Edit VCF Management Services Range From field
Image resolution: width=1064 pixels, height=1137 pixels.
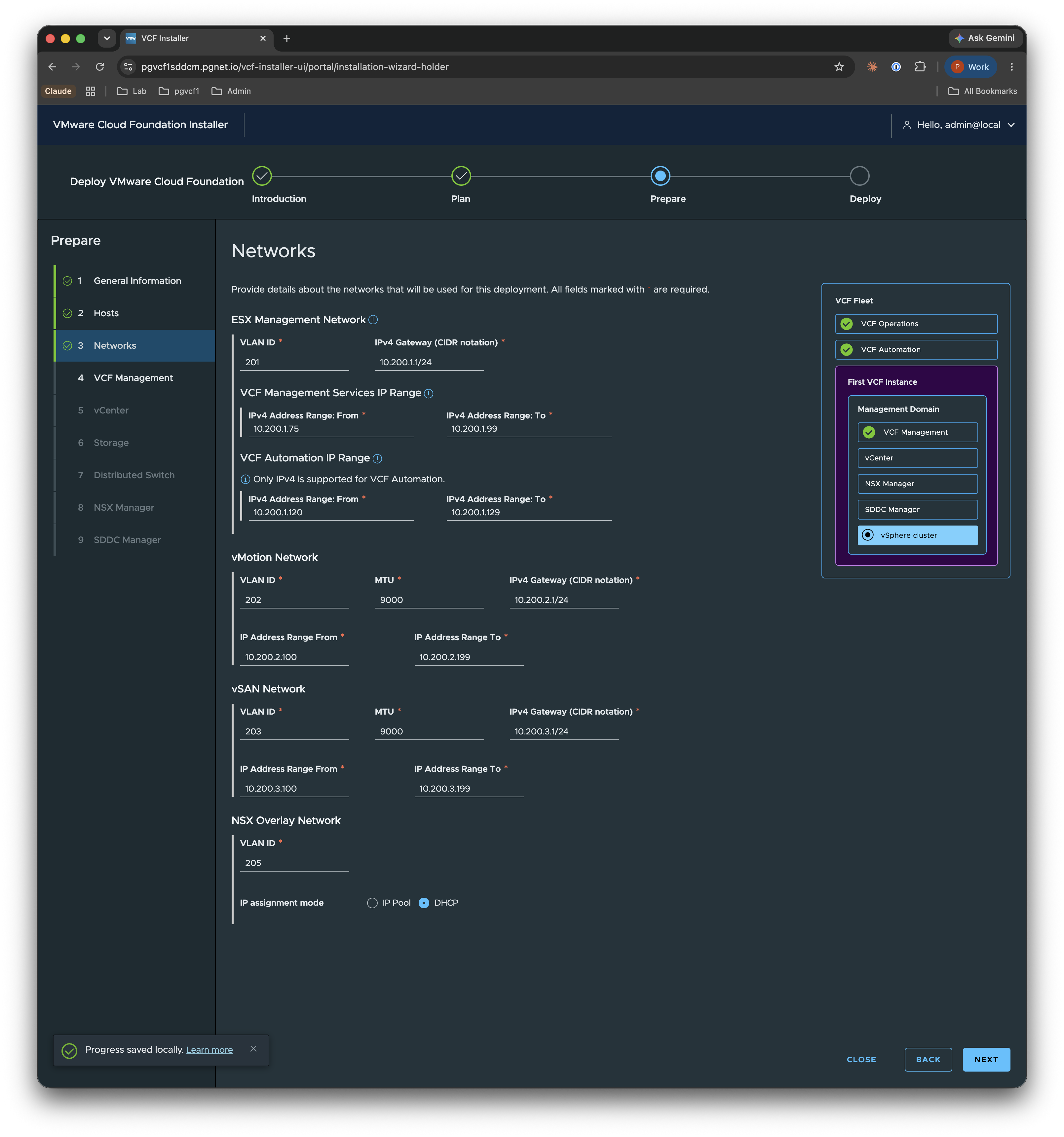coord(331,429)
